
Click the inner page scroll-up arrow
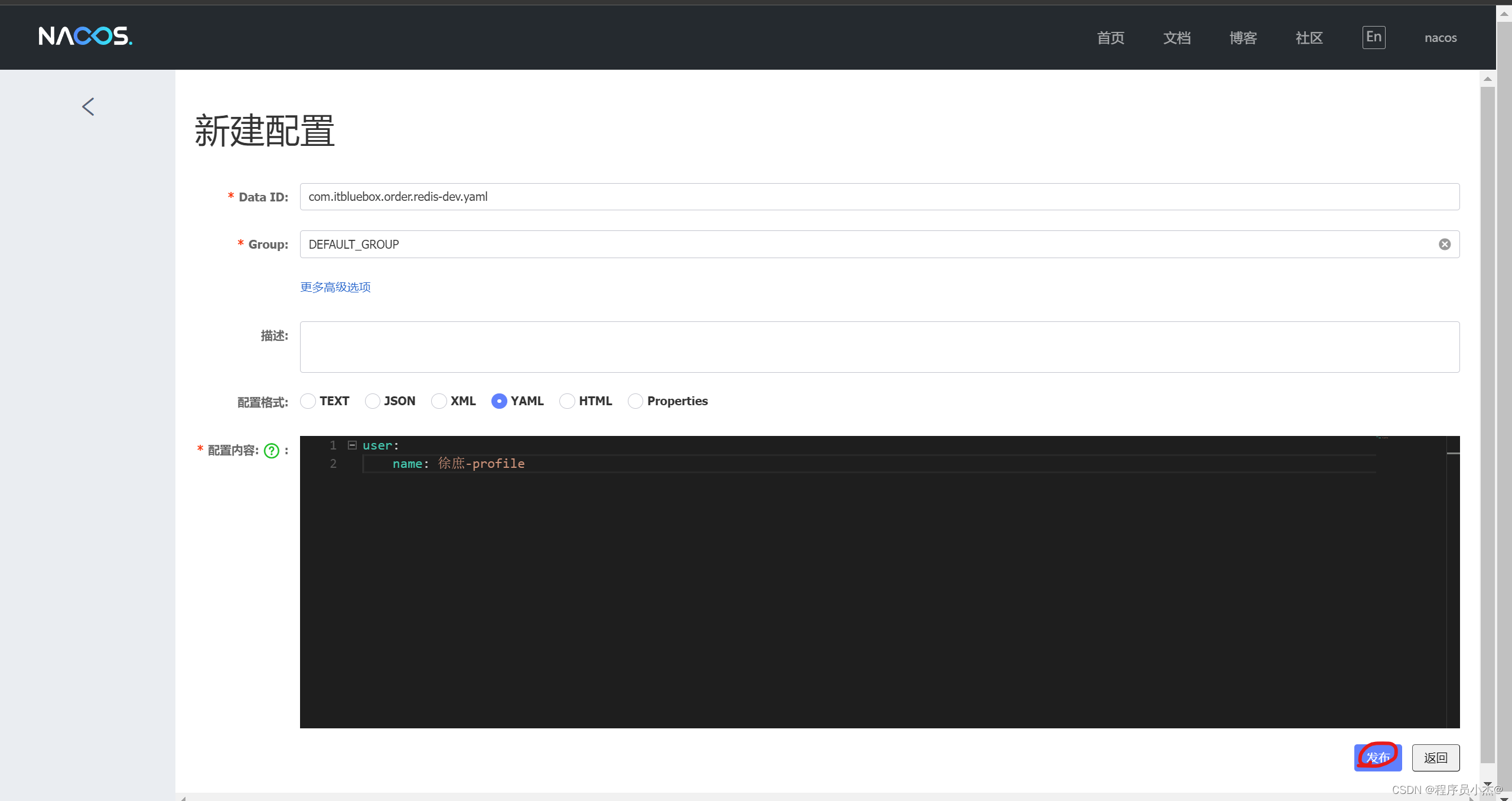[1487, 79]
